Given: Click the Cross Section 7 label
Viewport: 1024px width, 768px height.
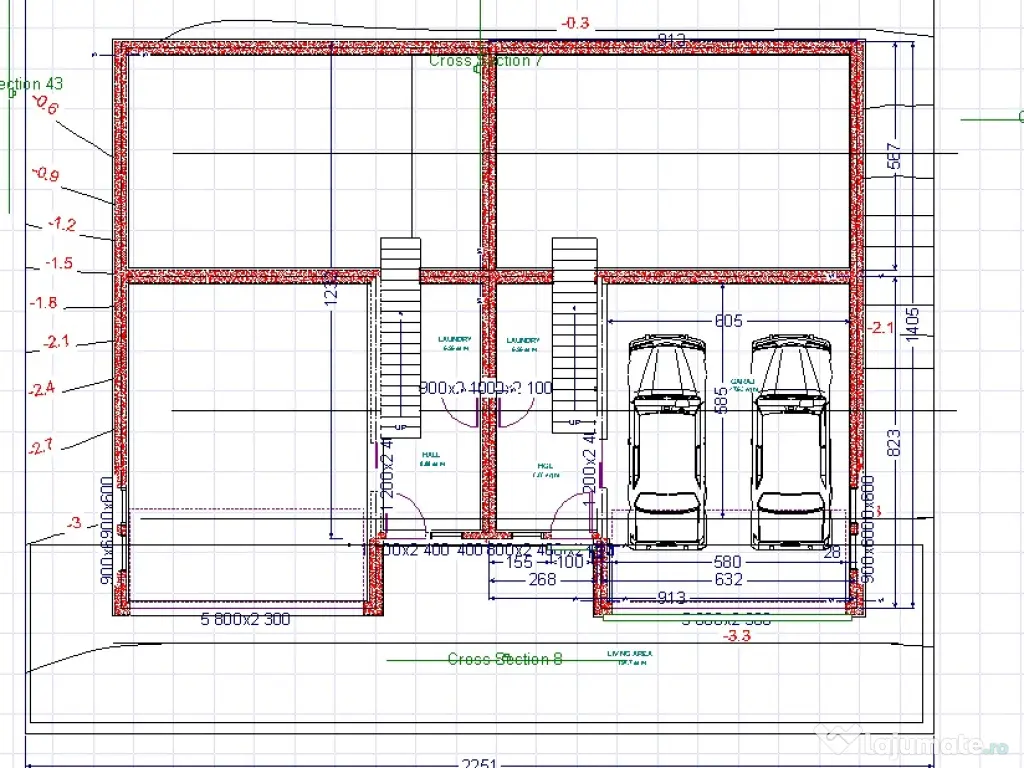Looking at the screenshot, I should [487, 61].
